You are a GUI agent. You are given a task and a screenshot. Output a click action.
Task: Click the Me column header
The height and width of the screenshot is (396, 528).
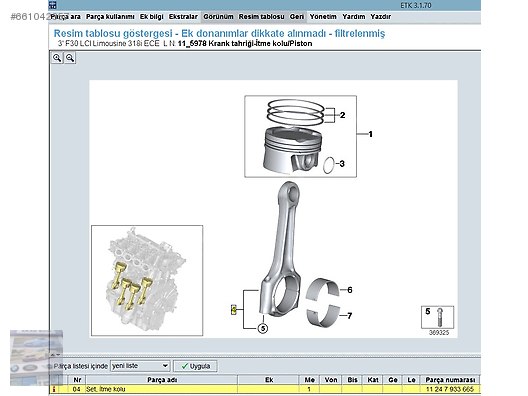click(309, 380)
